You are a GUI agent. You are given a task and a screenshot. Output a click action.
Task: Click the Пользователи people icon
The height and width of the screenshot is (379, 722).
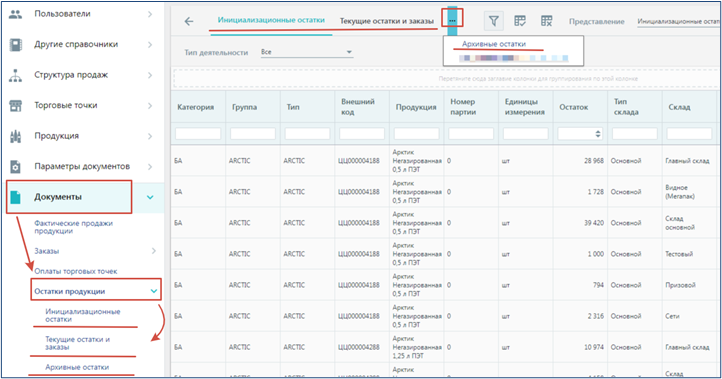tap(15, 14)
